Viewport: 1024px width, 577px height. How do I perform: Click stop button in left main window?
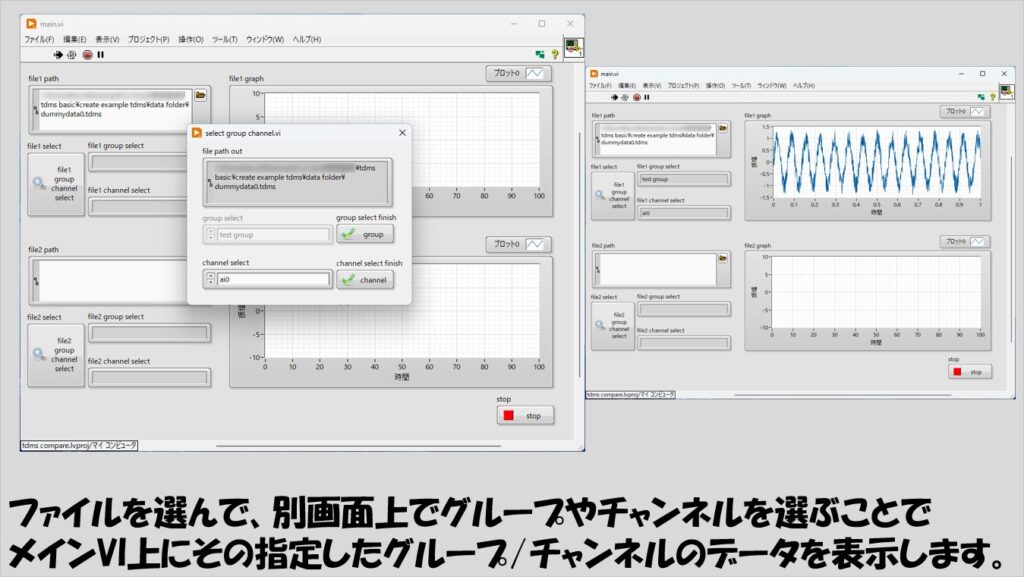[x=524, y=415]
